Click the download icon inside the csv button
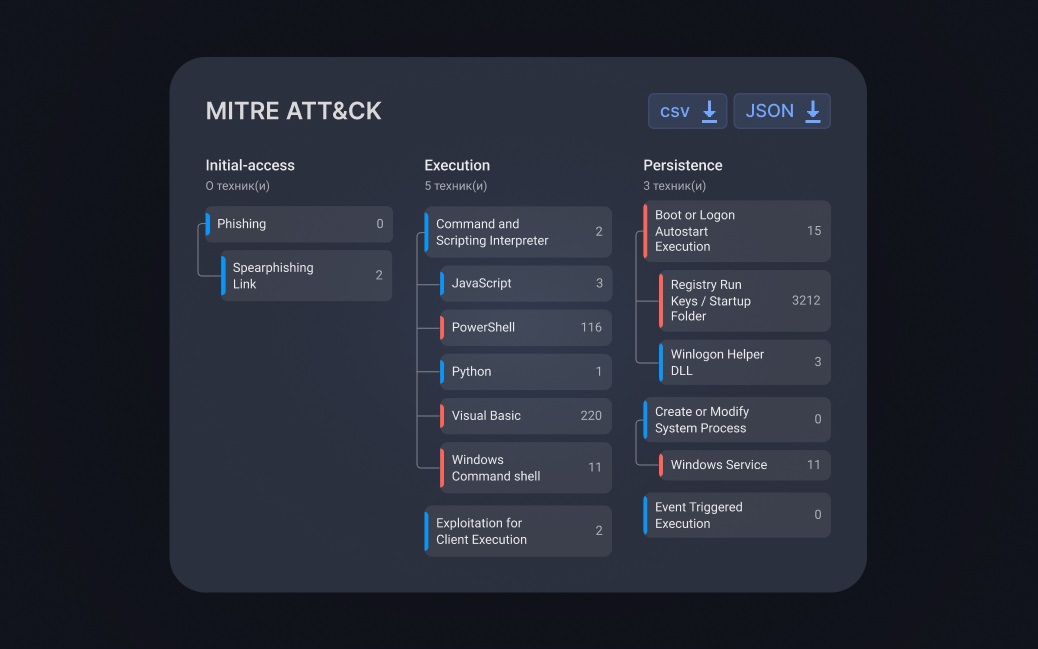Viewport: 1038px width, 649px height. coord(710,110)
